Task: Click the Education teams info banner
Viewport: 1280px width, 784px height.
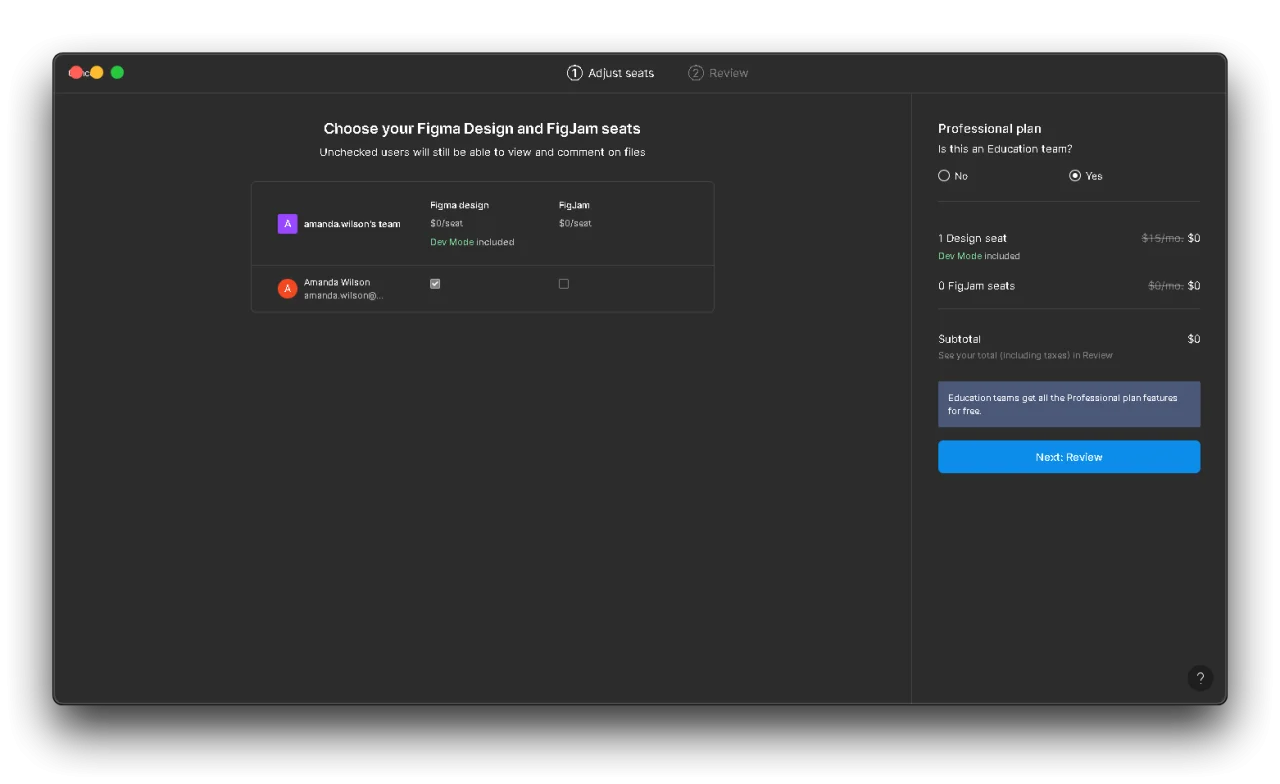Action: (1069, 404)
